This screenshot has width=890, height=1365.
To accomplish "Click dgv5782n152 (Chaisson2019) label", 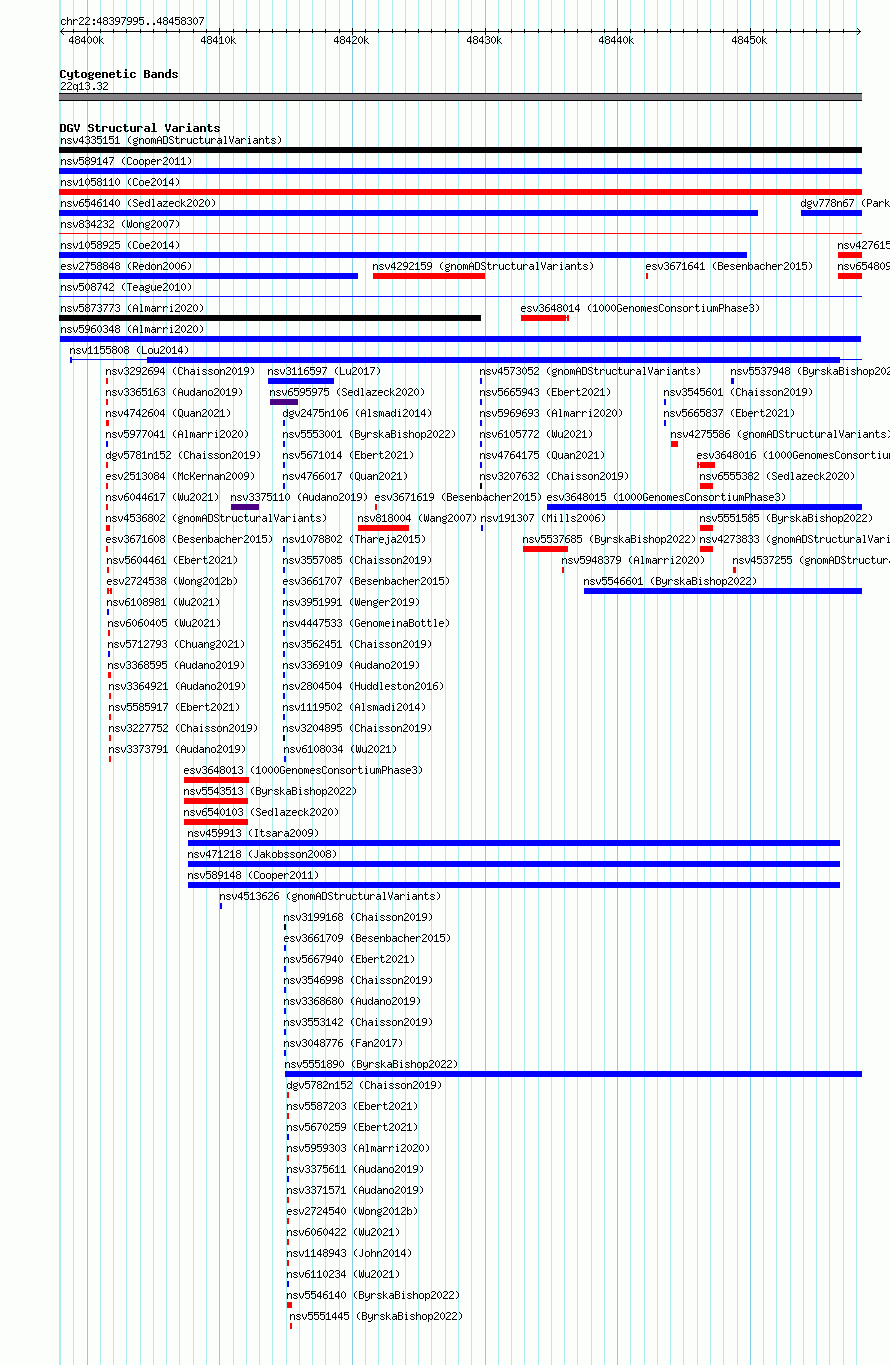I will point(364,1085).
